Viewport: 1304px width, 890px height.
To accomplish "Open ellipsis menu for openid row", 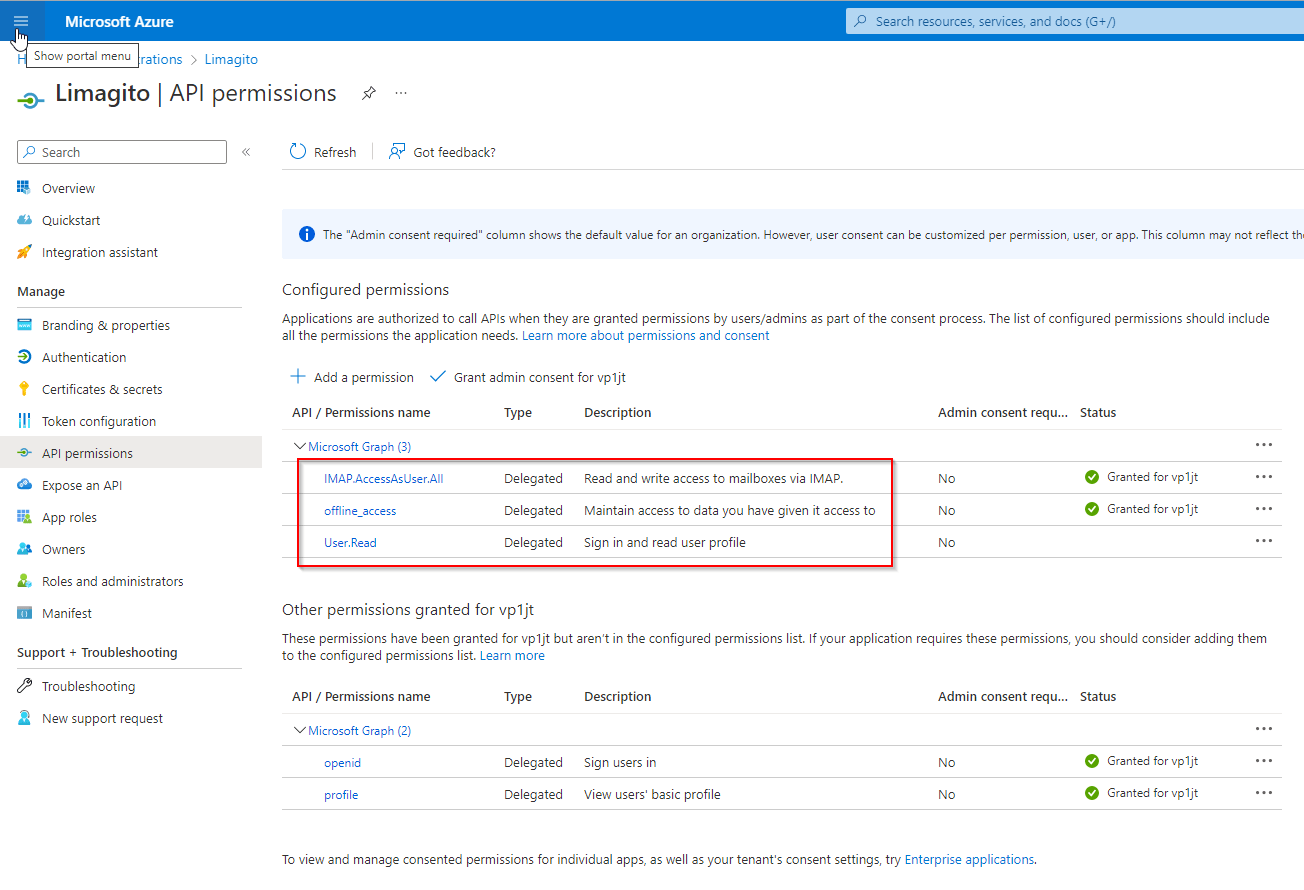I will click(x=1264, y=761).
